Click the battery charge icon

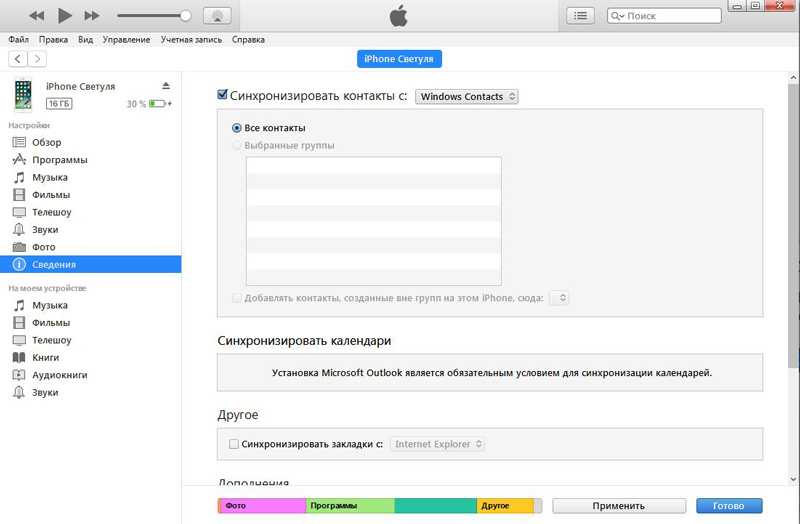point(158,104)
